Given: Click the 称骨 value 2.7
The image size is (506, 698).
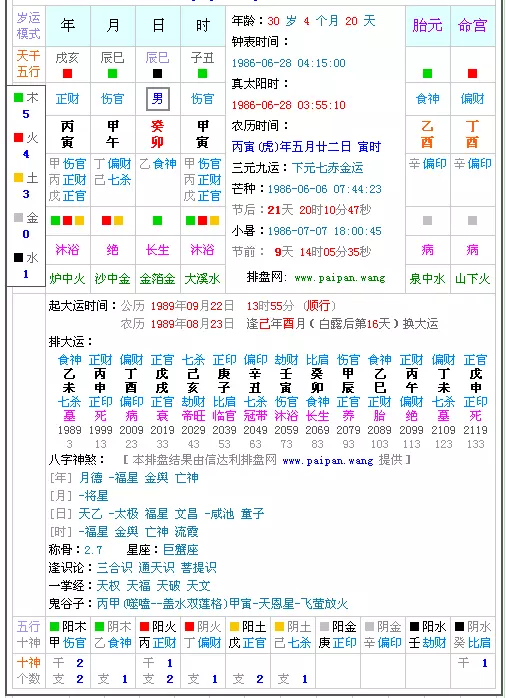Looking at the screenshot, I should 93,550.
